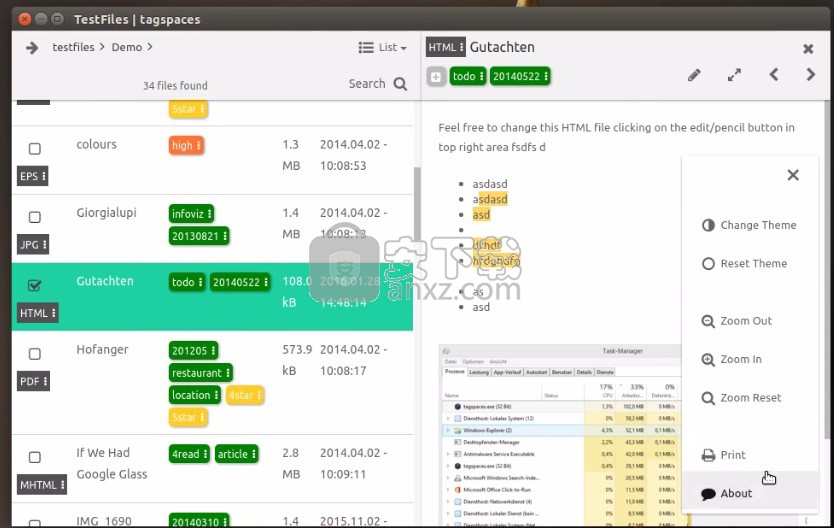The height and width of the screenshot is (528, 834).
Task: Select Reset Theme menu entry
Action: [749, 263]
